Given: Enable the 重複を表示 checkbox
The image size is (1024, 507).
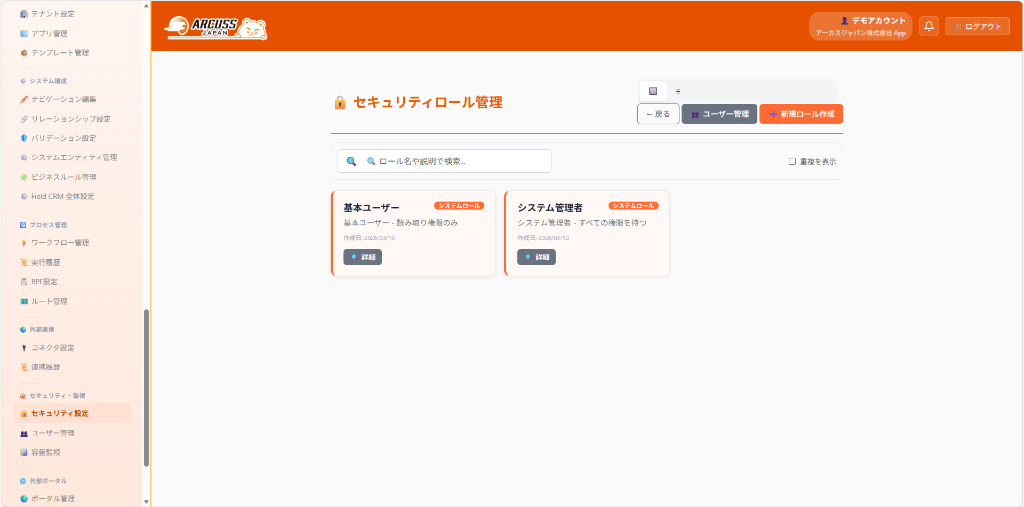Looking at the screenshot, I should coord(792,161).
